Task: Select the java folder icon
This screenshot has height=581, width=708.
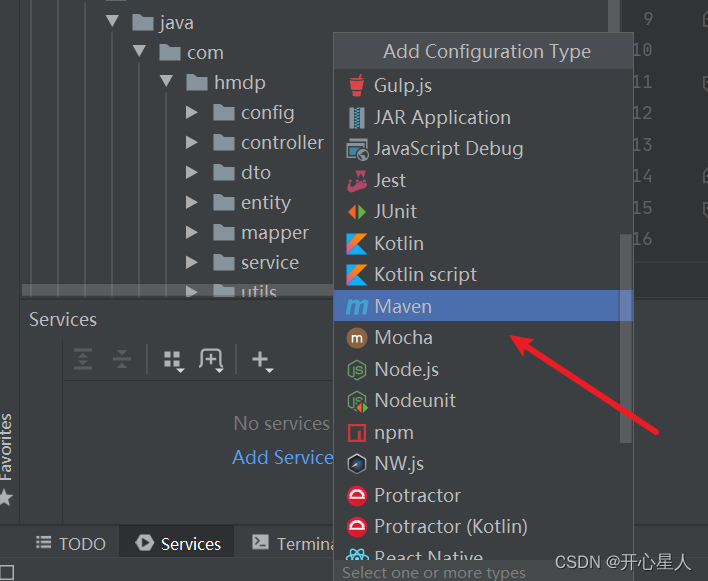Action: tap(143, 23)
